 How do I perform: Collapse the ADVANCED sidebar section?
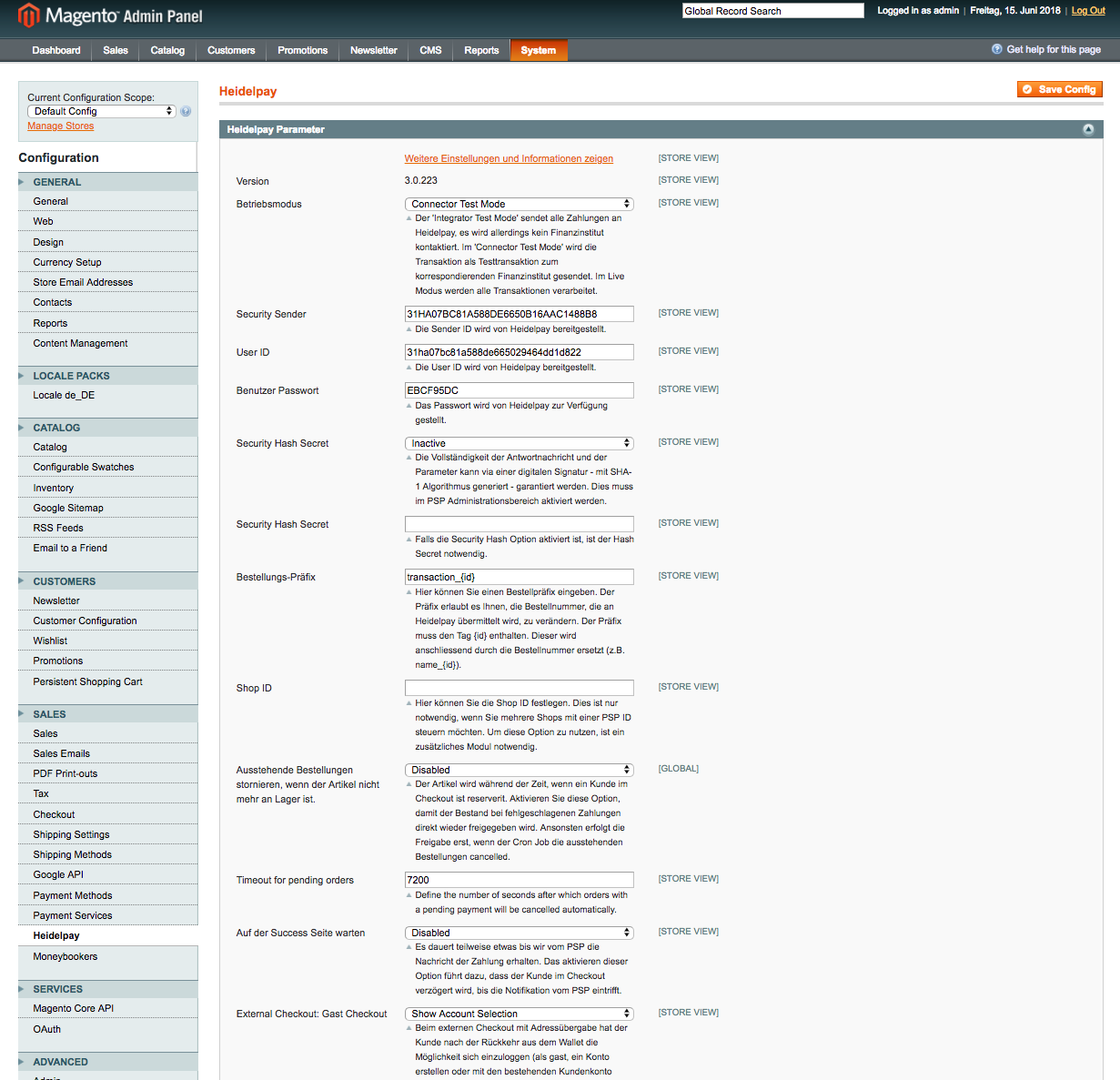(108, 1062)
